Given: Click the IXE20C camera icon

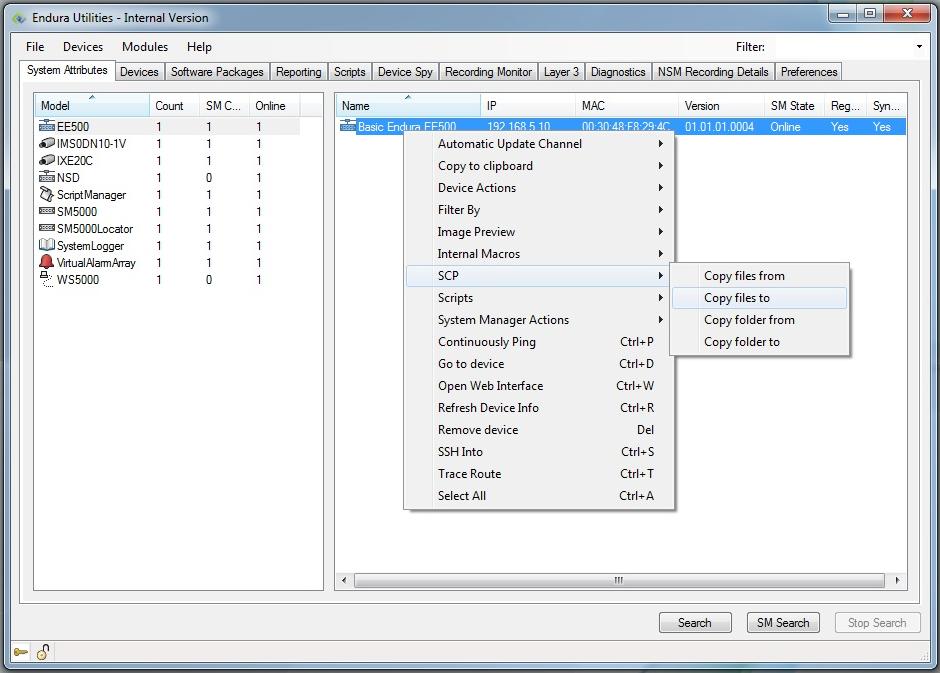Looking at the screenshot, I should [47, 160].
